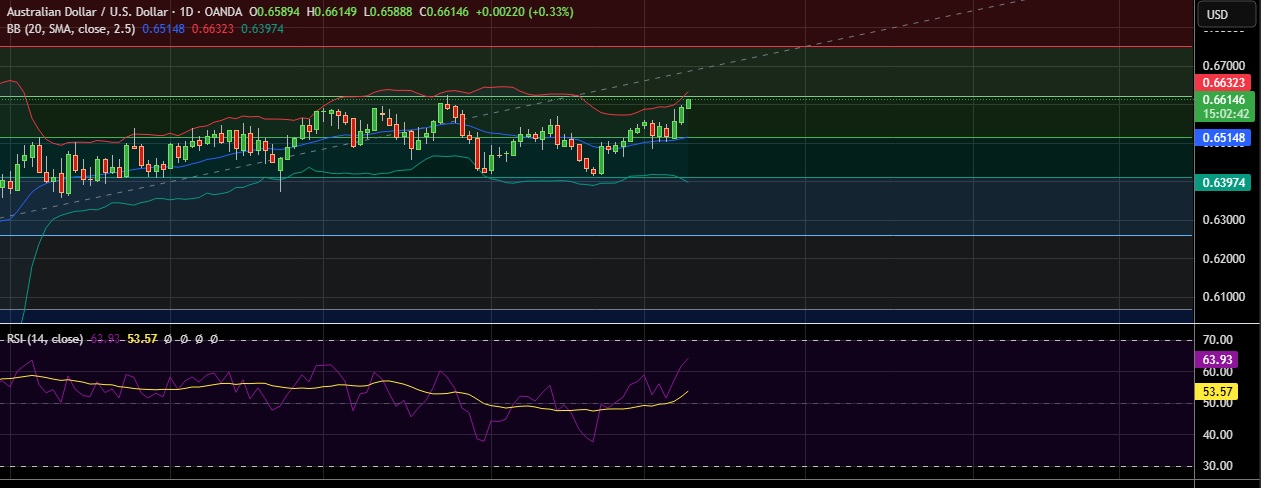Click the blue 0.65148 price axis label
Image resolution: width=1261 pixels, height=488 pixels.
pyautogui.click(x=1222, y=138)
